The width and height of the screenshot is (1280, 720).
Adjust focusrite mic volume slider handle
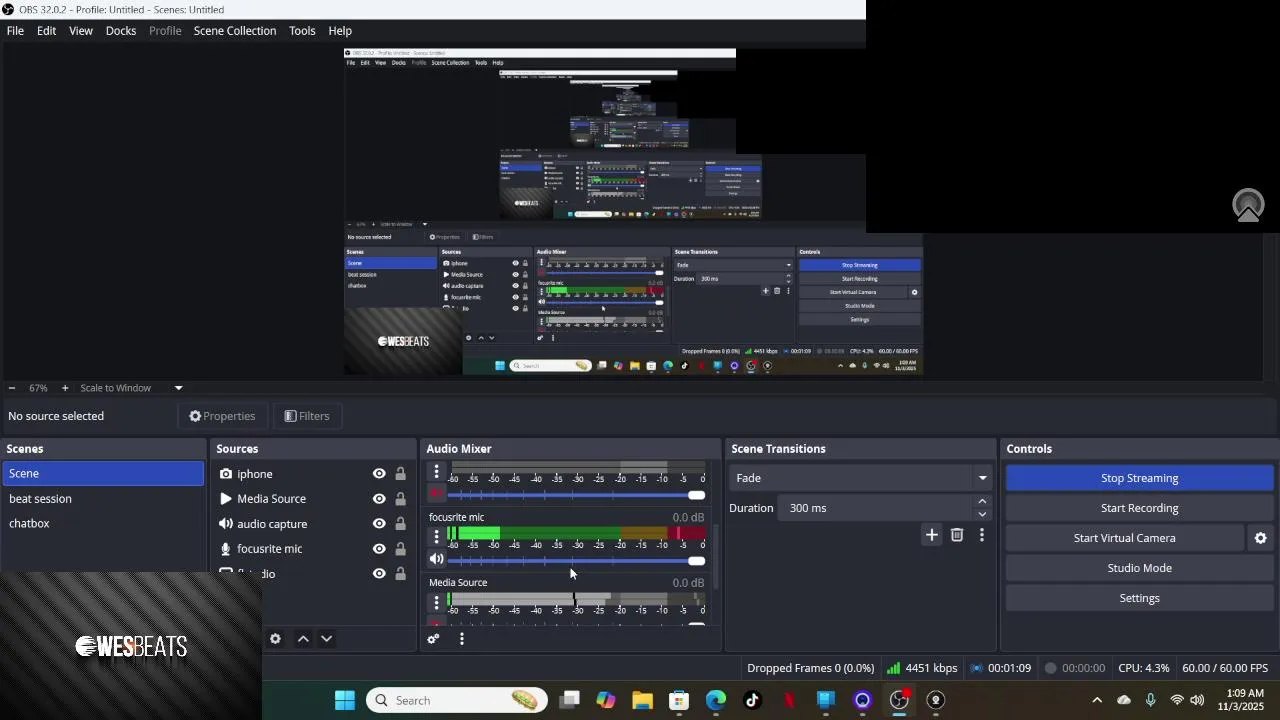[696, 560]
